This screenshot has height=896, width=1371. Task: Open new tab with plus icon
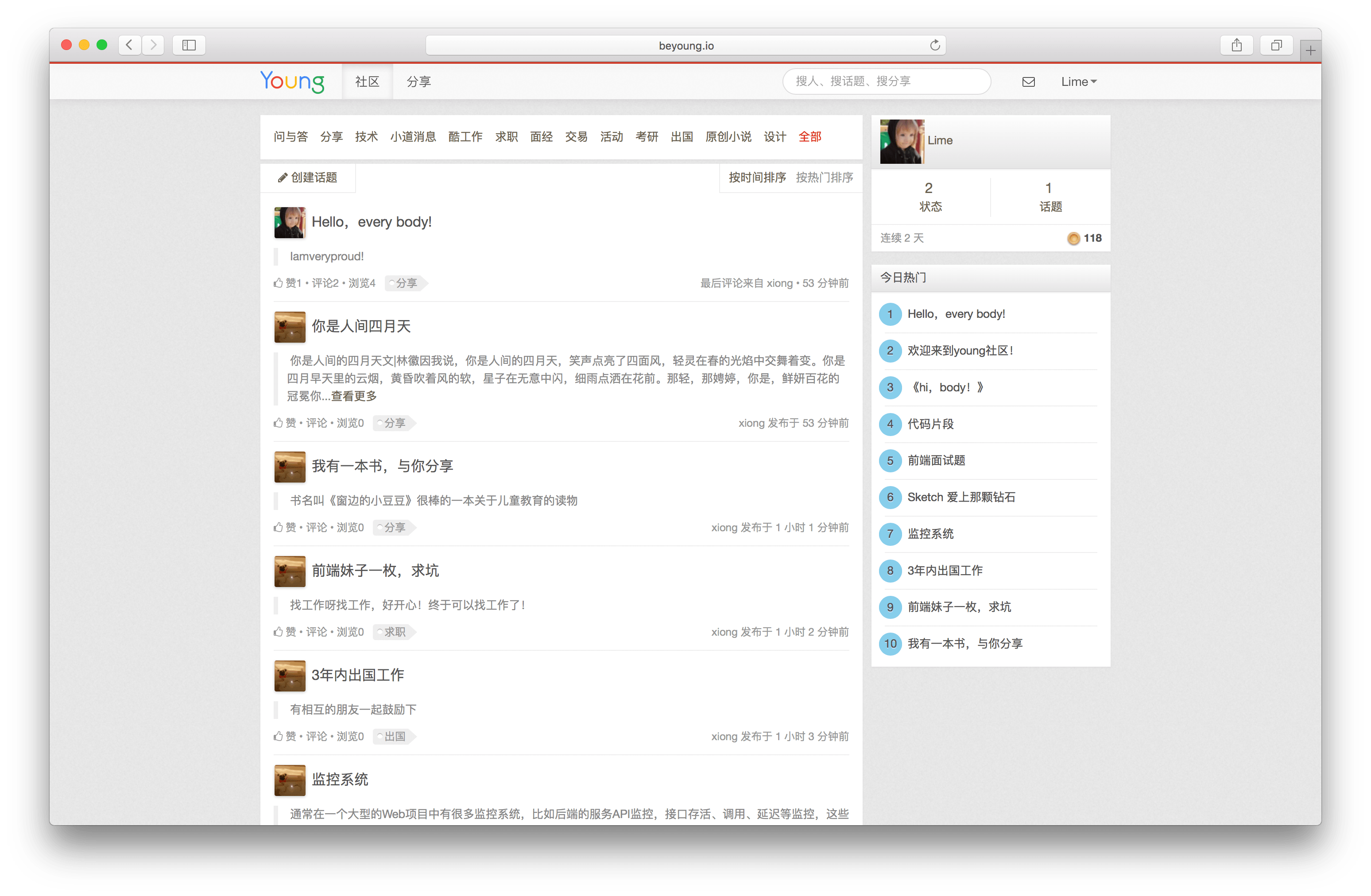coord(1310,50)
